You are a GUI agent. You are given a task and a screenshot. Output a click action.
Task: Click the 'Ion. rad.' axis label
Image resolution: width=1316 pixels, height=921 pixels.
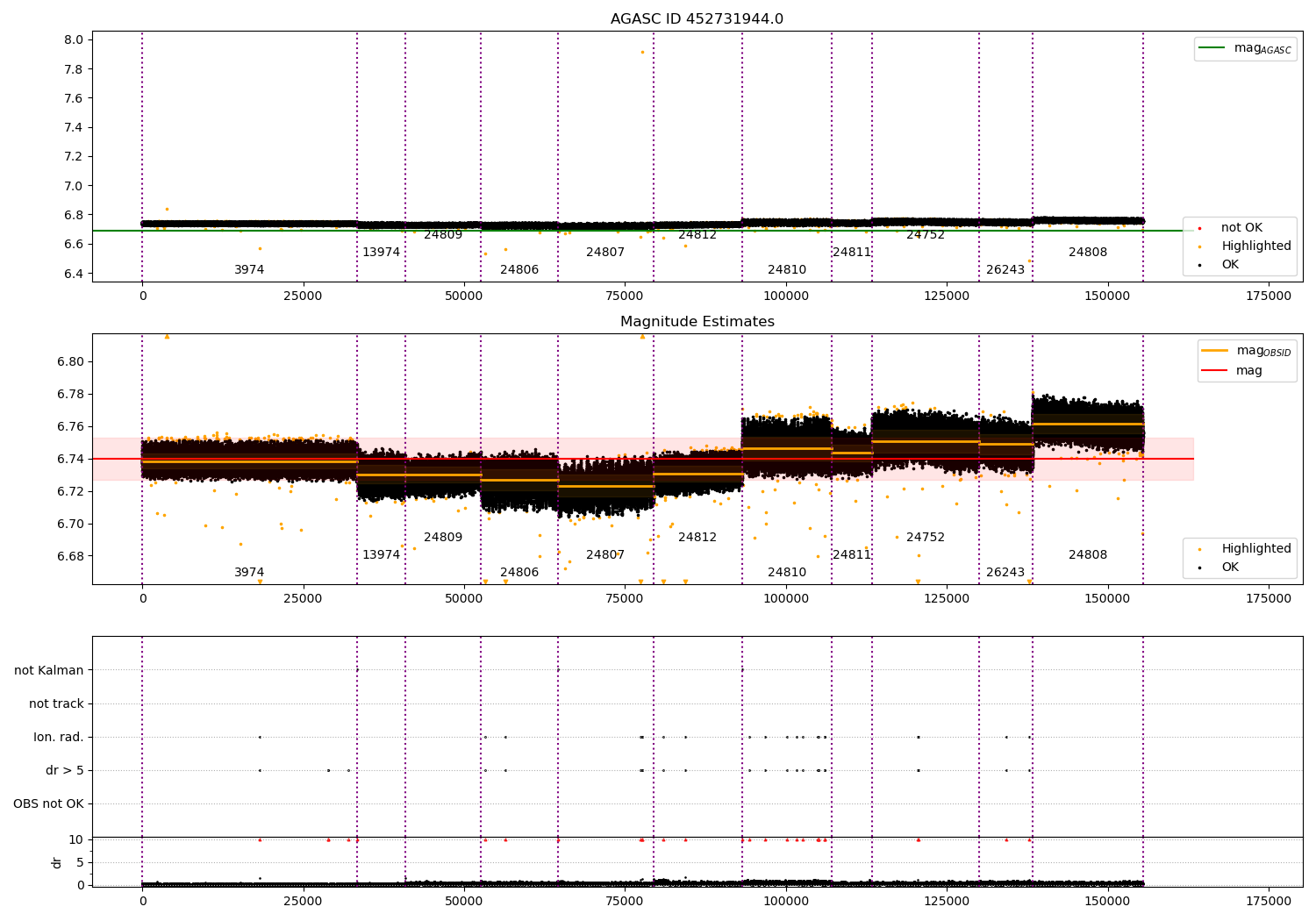tap(59, 737)
